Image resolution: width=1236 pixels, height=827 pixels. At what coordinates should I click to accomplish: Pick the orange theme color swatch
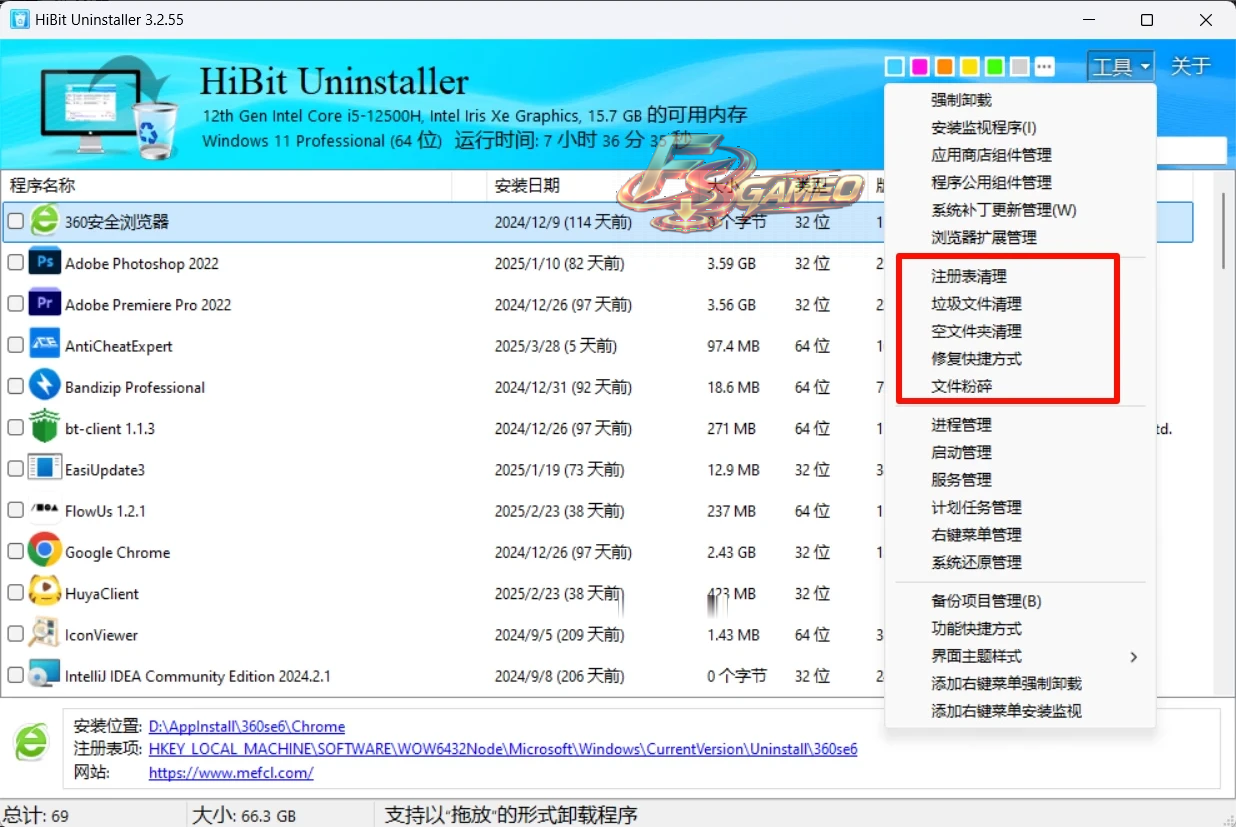pos(945,67)
